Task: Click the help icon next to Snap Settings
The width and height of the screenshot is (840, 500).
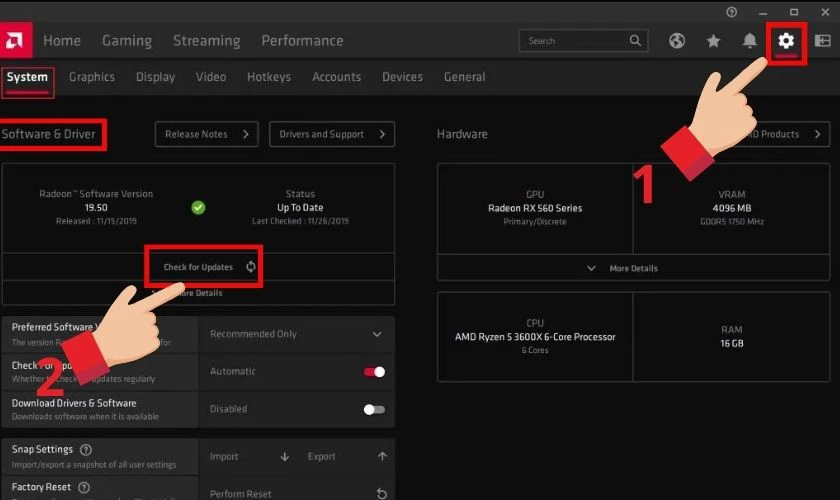Action: click(86, 450)
